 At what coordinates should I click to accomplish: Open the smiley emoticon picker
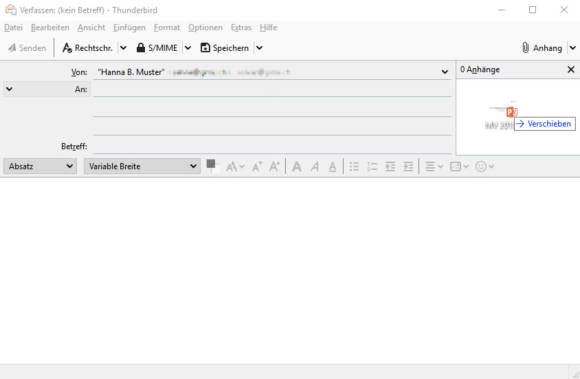(x=484, y=167)
